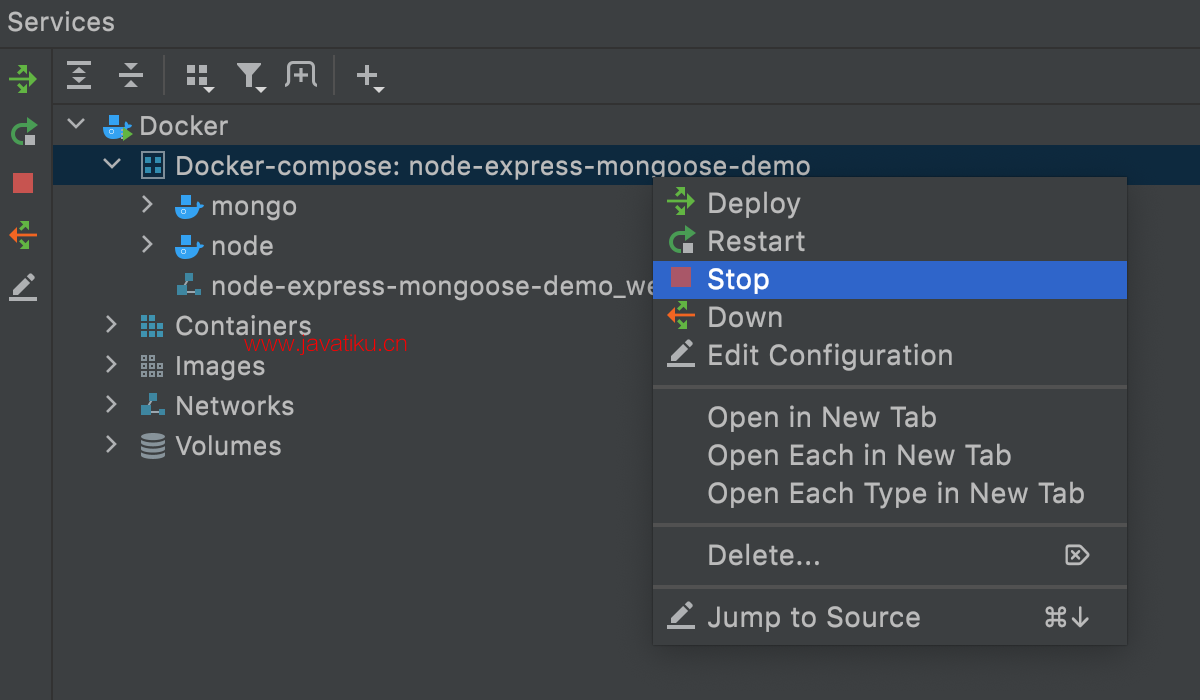The width and height of the screenshot is (1200, 700).
Task: Click the orange Down icon in the left sidebar
Action: pos(23,236)
